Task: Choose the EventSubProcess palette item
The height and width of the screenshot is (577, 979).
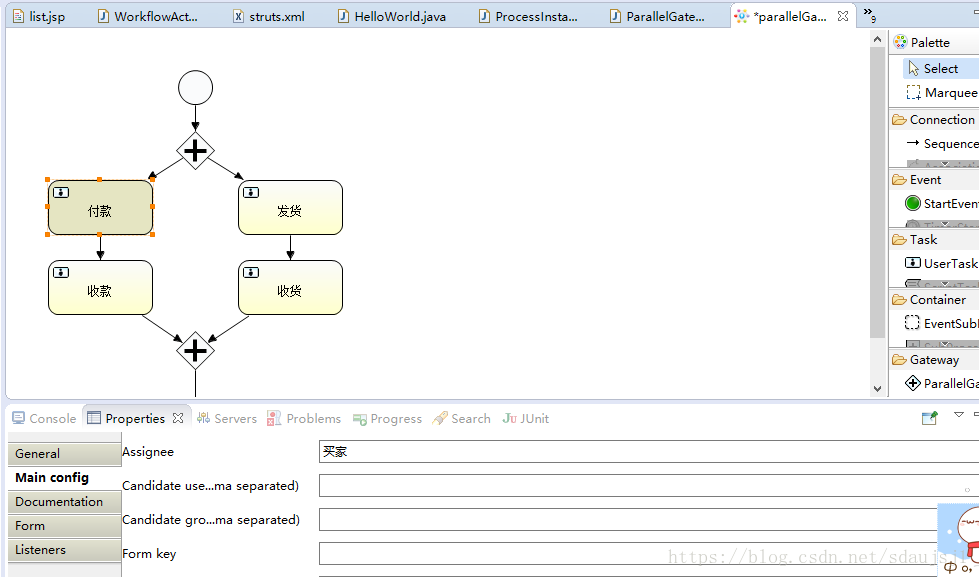Action: tap(942, 323)
